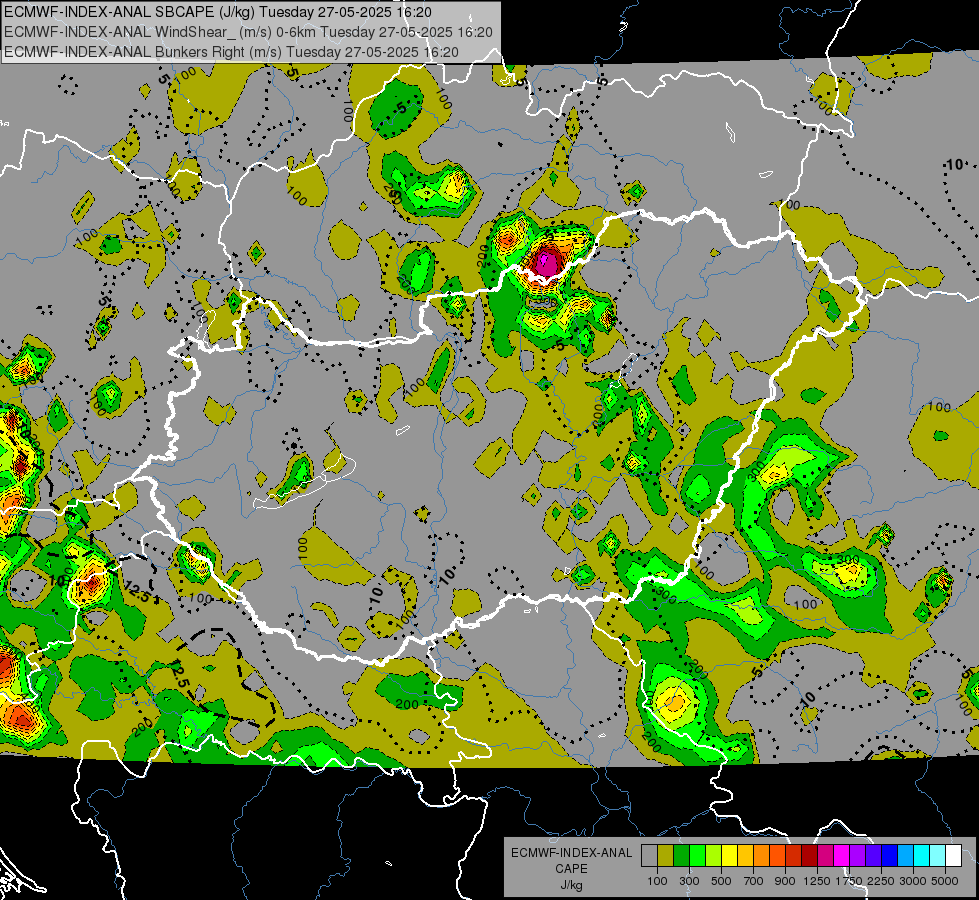This screenshot has width=979, height=900.
Task: Click the white swatch ending the legend
Action: (954, 856)
